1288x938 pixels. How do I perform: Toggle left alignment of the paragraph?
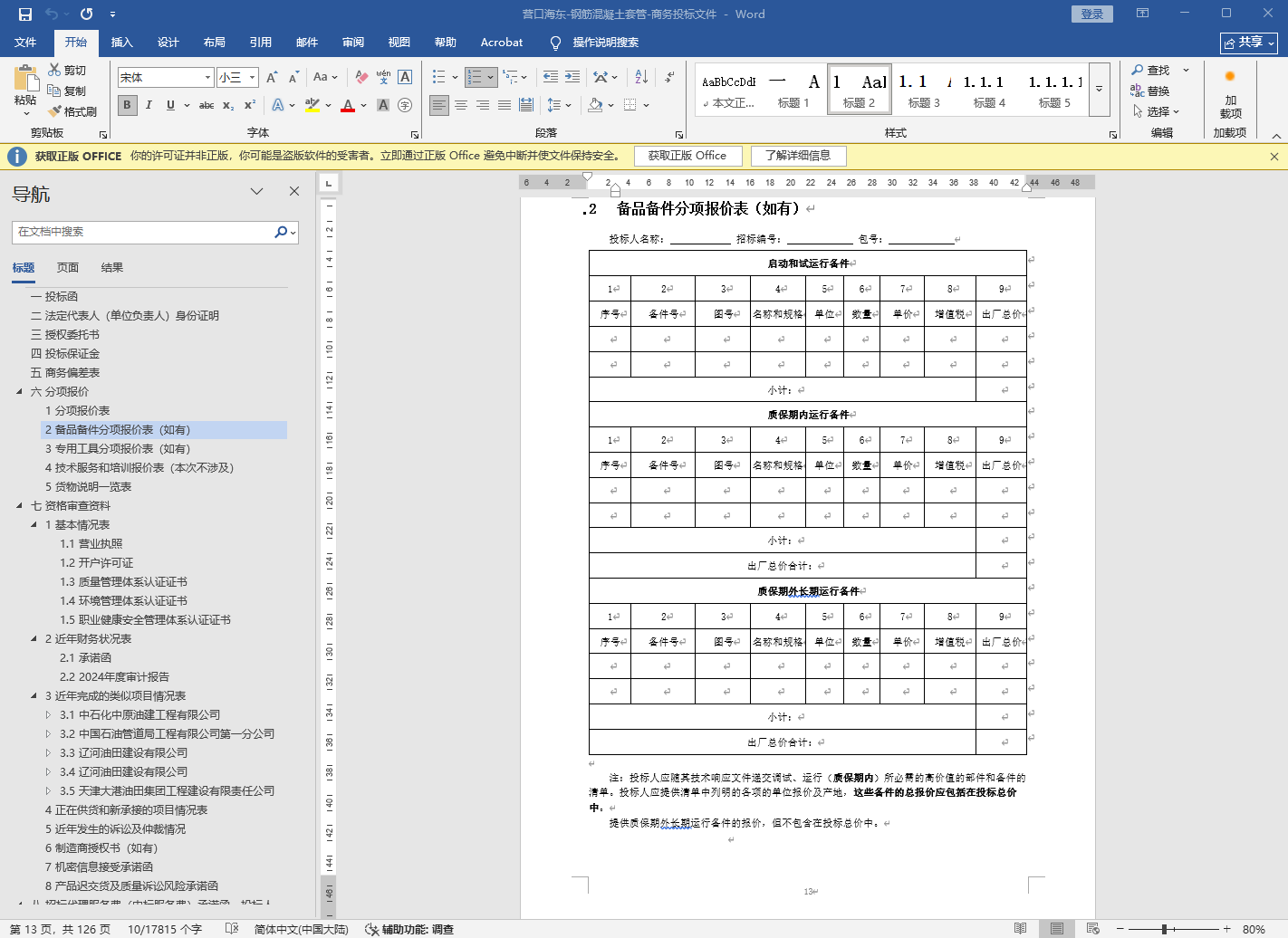(439, 105)
